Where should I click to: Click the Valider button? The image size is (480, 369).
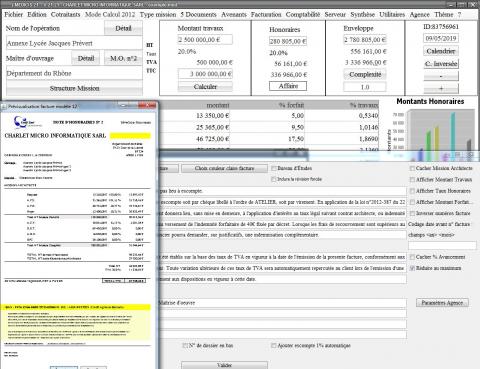tap(224, 365)
